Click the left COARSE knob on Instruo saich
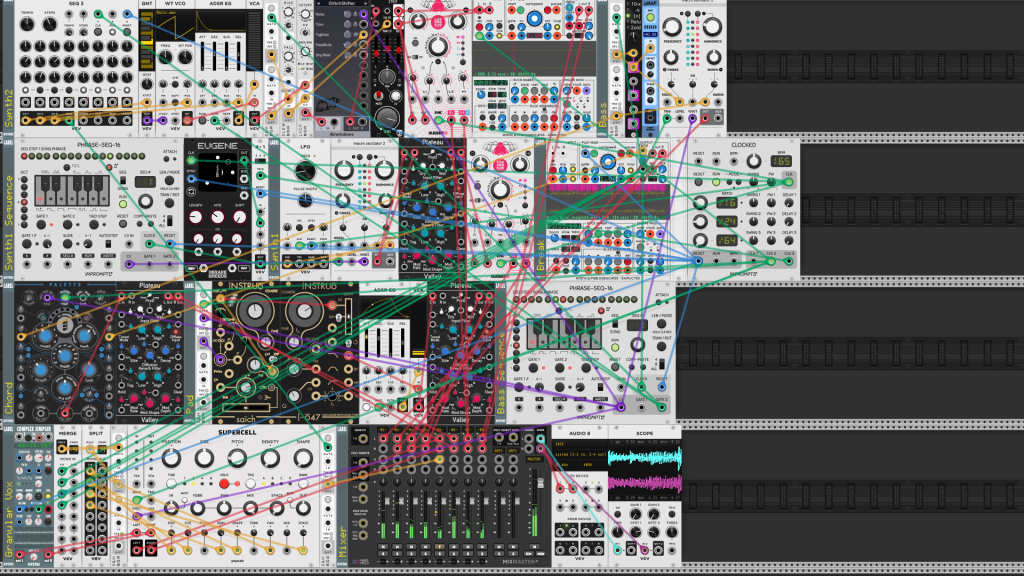 (253, 313)
